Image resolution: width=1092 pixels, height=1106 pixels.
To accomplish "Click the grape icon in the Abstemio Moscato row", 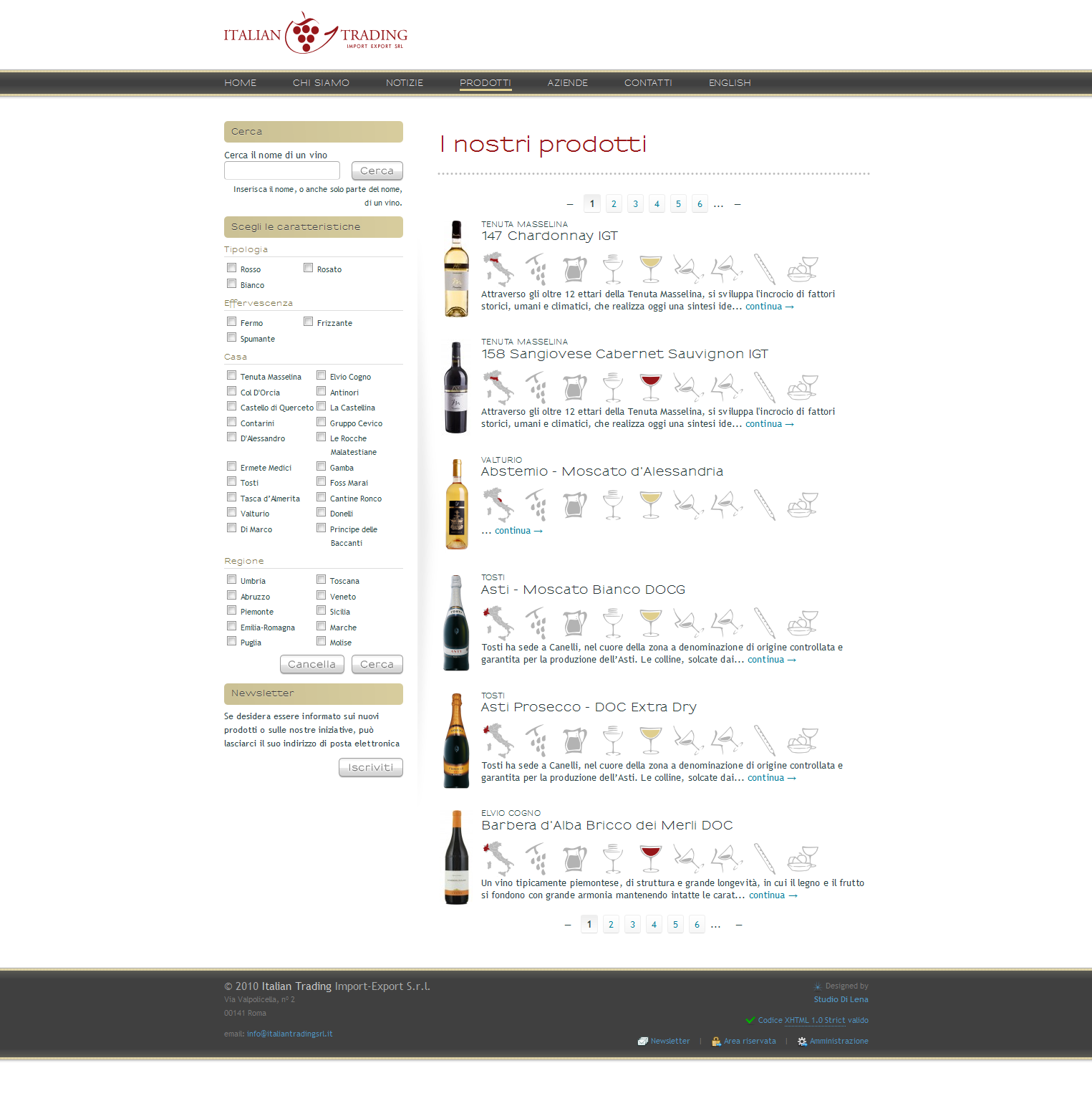I will click(x=536, y=505).
